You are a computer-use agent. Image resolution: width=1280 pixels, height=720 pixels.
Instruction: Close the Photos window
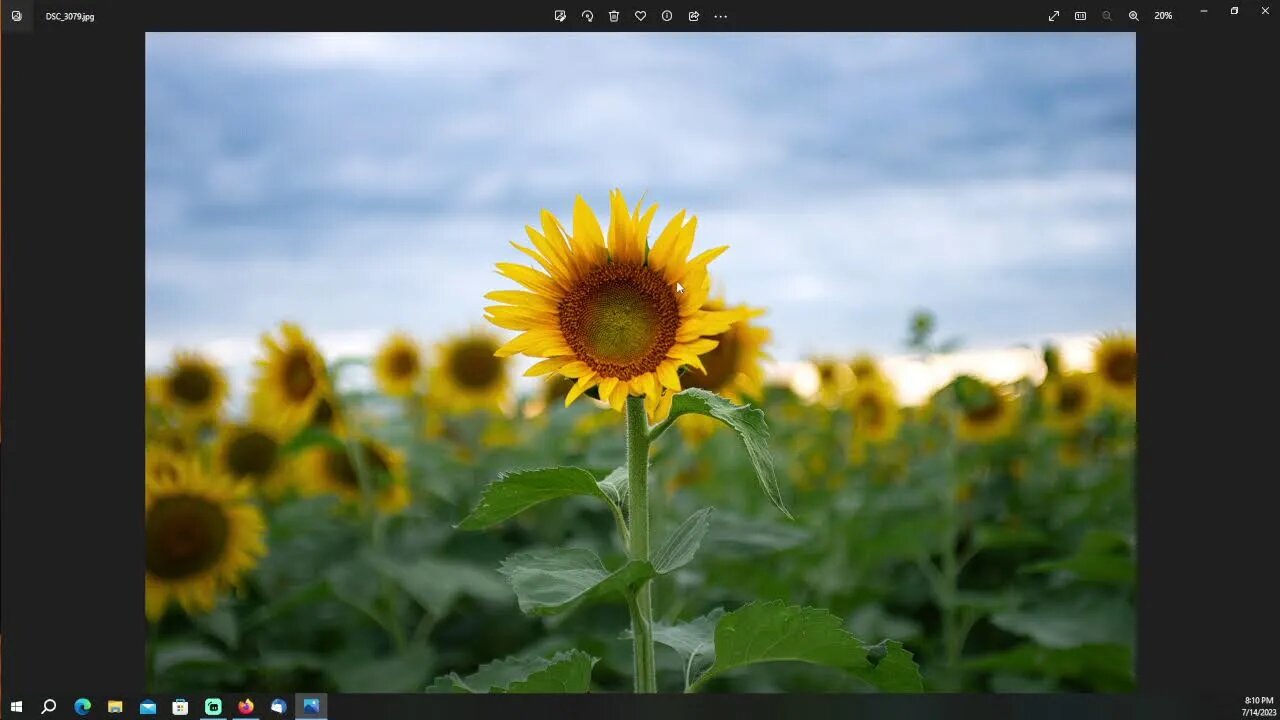(x=1264, y=11)
